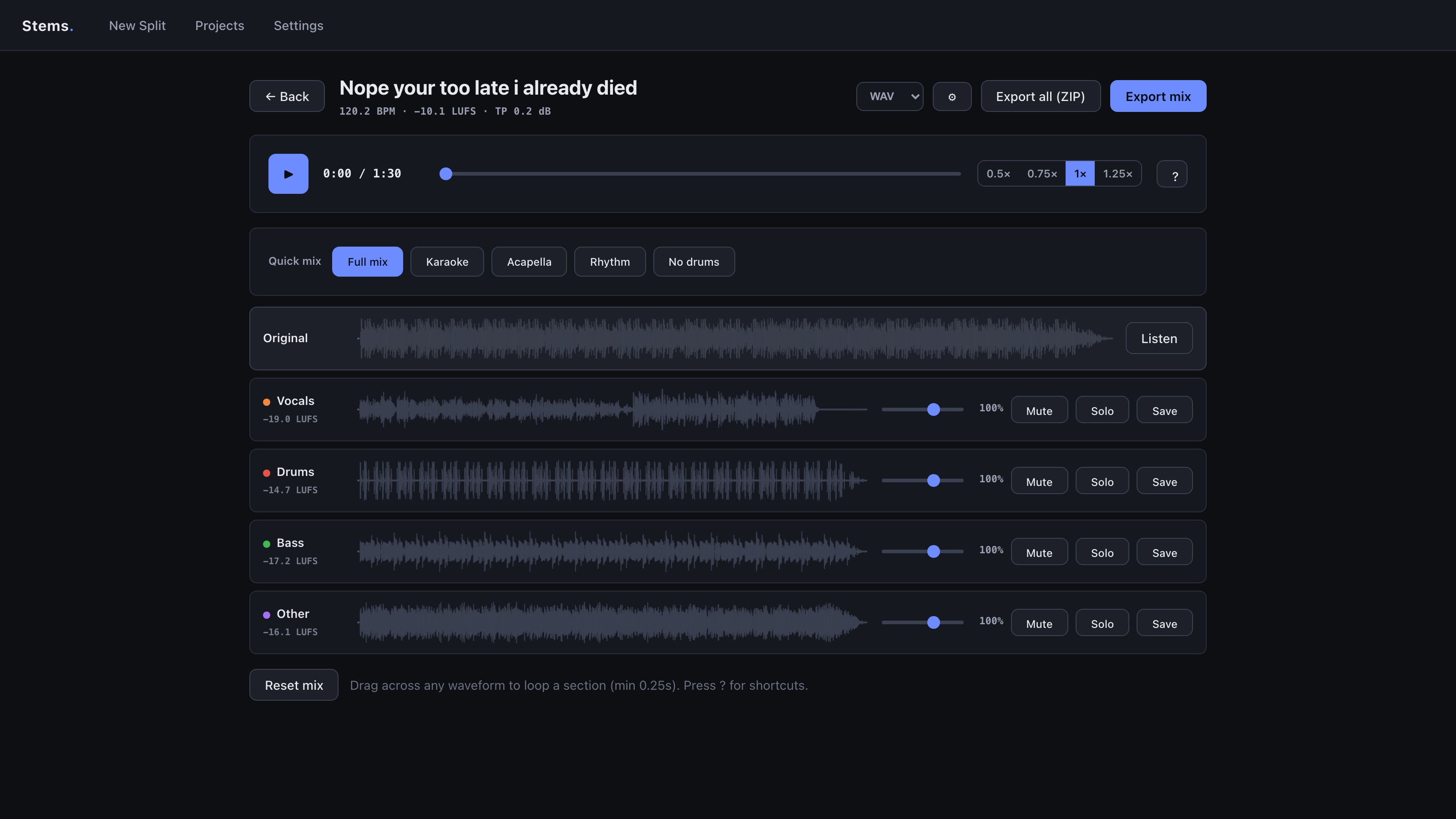This screenshot has width=1456, height=819.
Task: Select the Rhythm quick mix
Action: pos(610,262)
